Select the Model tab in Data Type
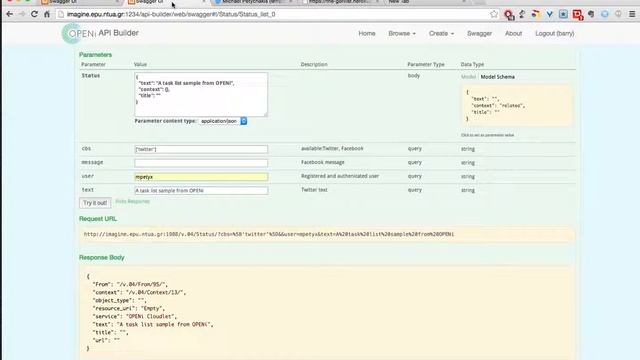This screenshot has height=360, width=640. click(x=468, y=77)
